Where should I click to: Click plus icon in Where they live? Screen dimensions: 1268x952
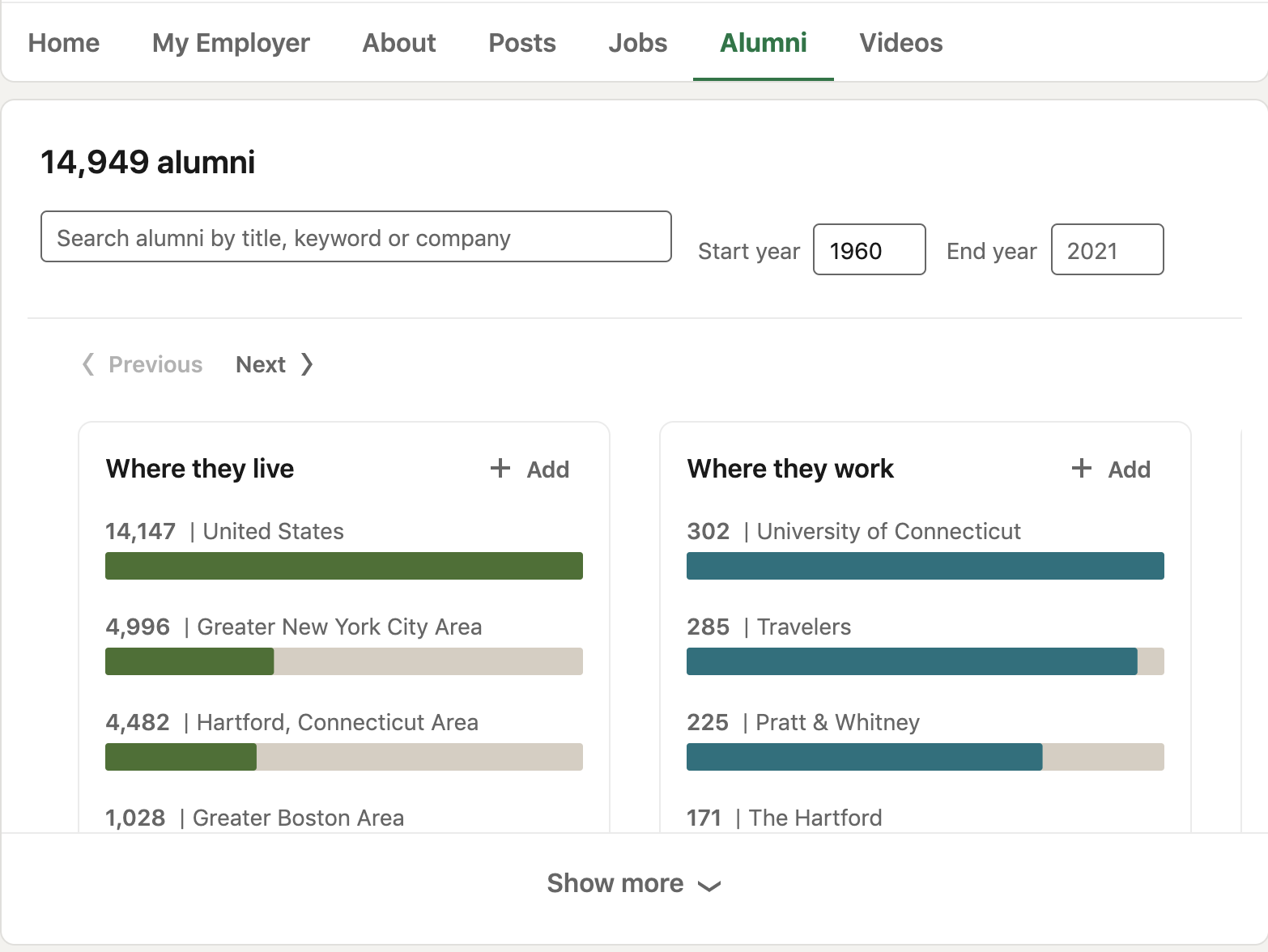point(500,468)
